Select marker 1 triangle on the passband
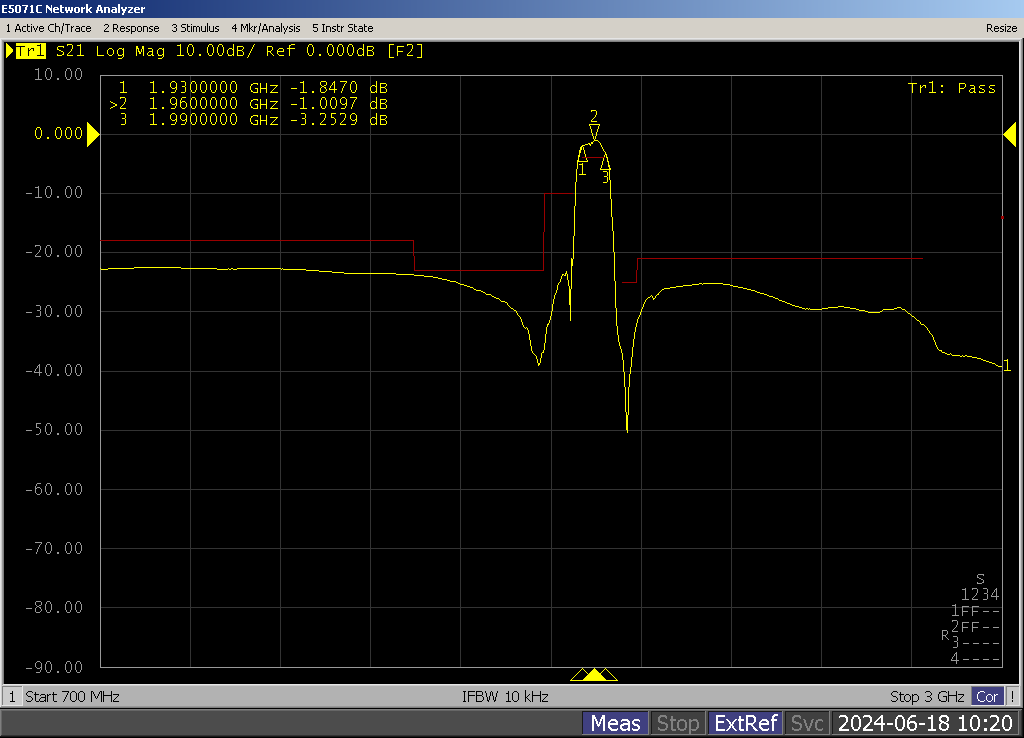 [583, 154]
